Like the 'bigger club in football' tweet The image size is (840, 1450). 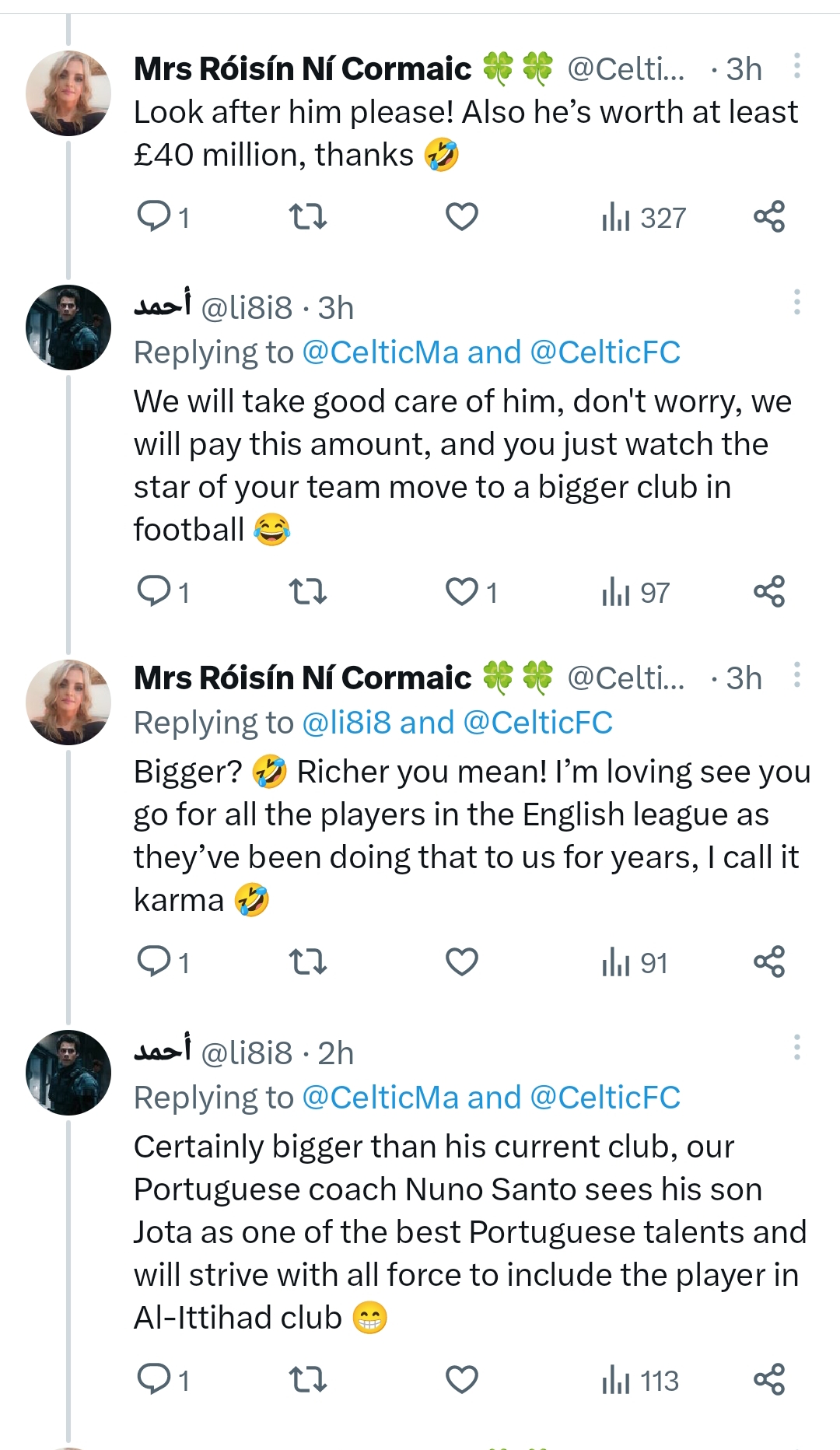click(461, 592)
